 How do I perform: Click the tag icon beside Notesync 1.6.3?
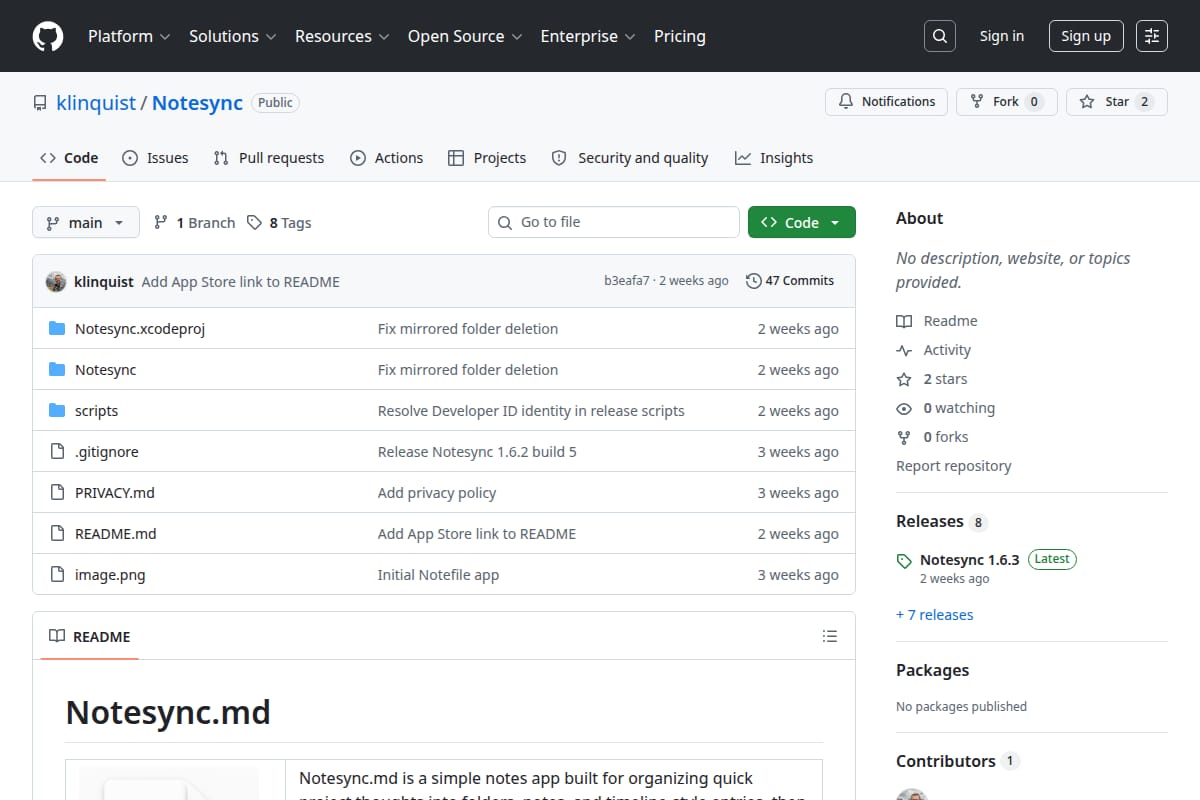[x=904, y=561]
